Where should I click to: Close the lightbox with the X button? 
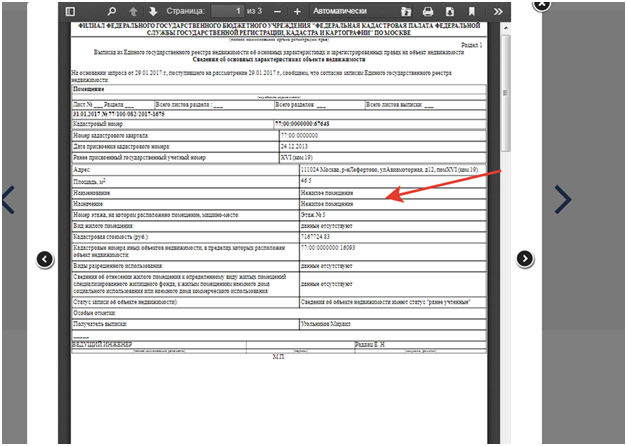coord(541,4)
